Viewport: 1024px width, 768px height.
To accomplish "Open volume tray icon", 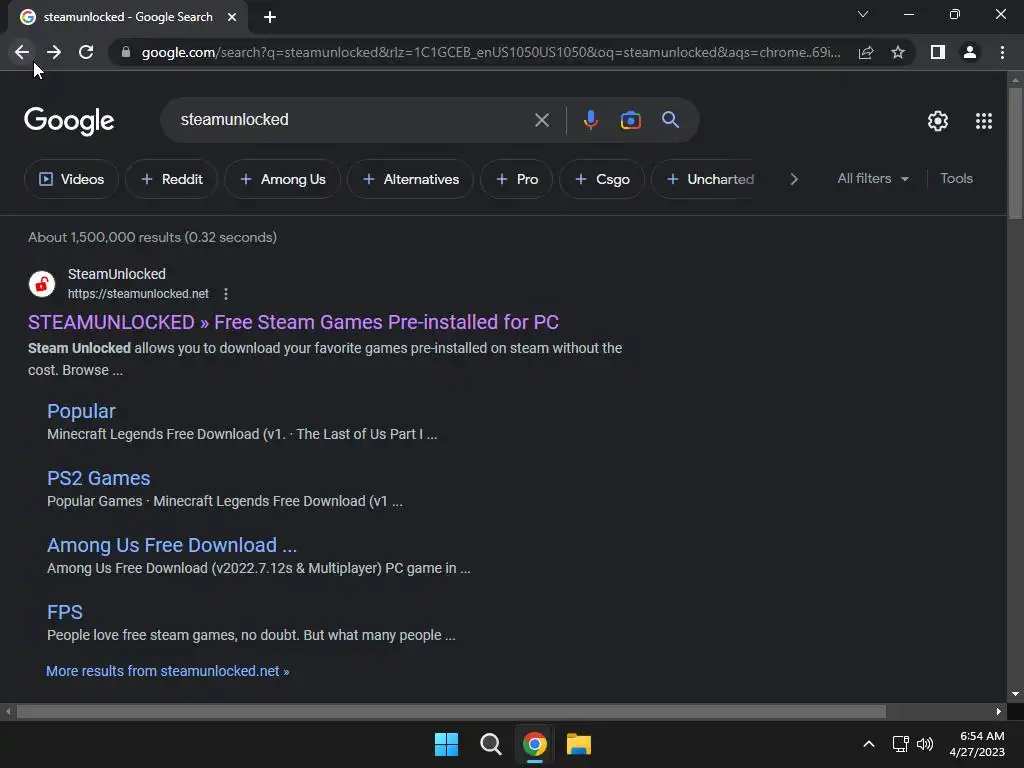I will [x=925, y=744].
